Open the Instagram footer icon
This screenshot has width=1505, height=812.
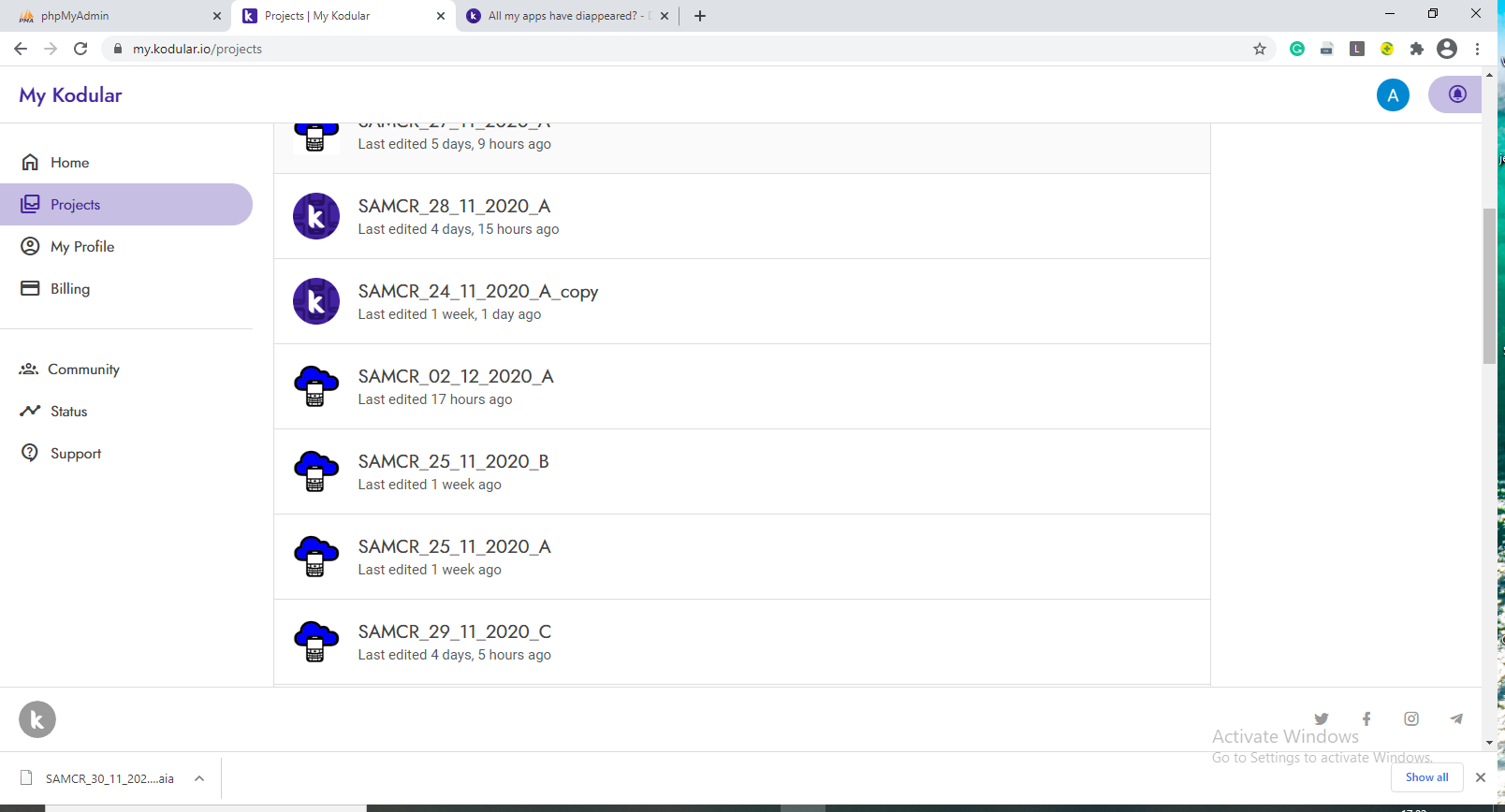click(x=1411, y=718)
